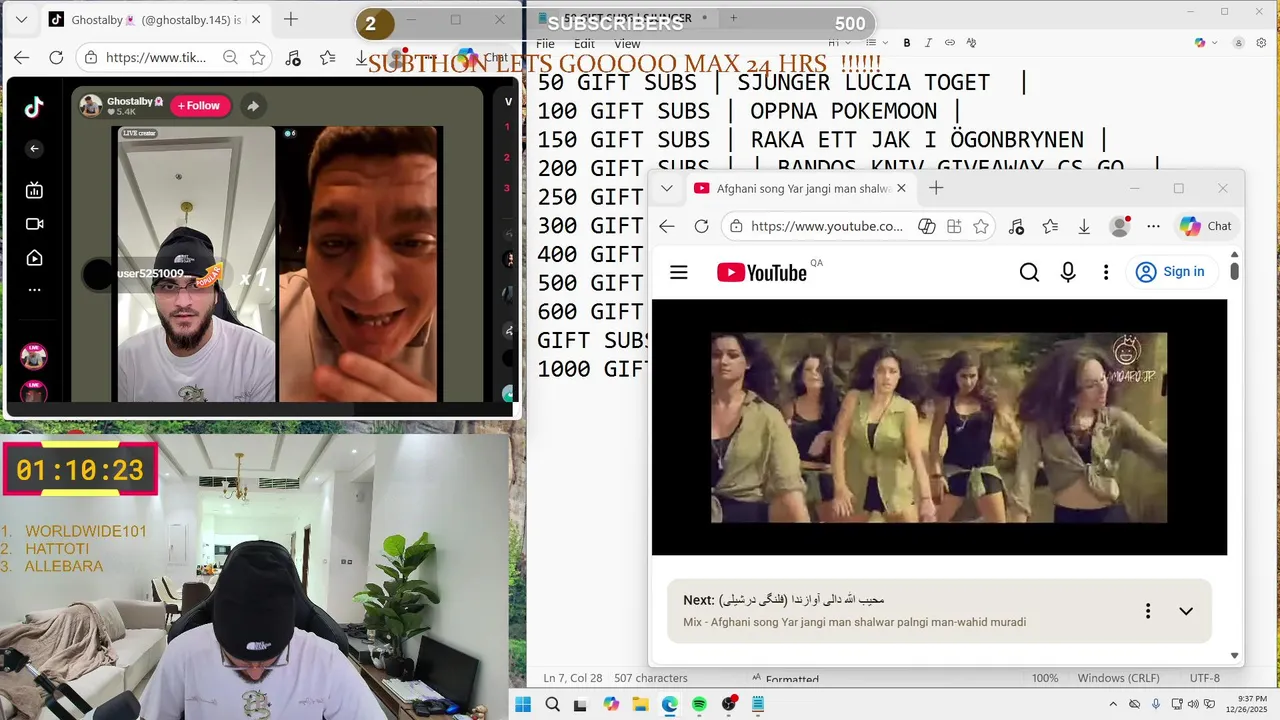The width and height of the screenshot is (1280, 720).
Task: Expand the Next mix playlist chevron
Action: pos(1186,611)
